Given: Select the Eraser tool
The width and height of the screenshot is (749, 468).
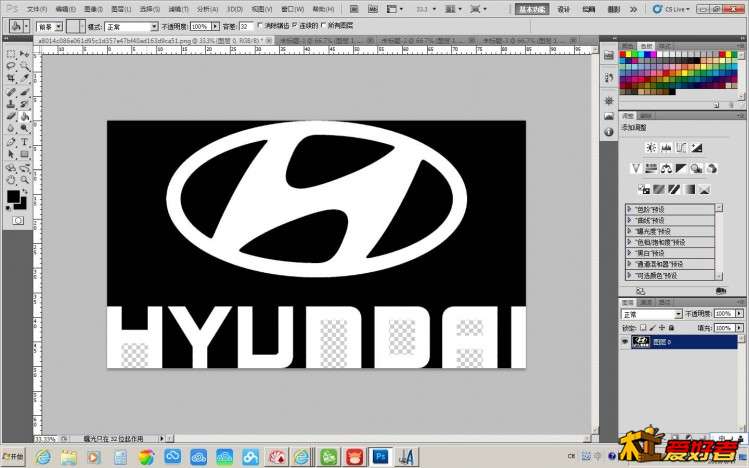Looking at the screenshot, I should click(x=11, y=116).
